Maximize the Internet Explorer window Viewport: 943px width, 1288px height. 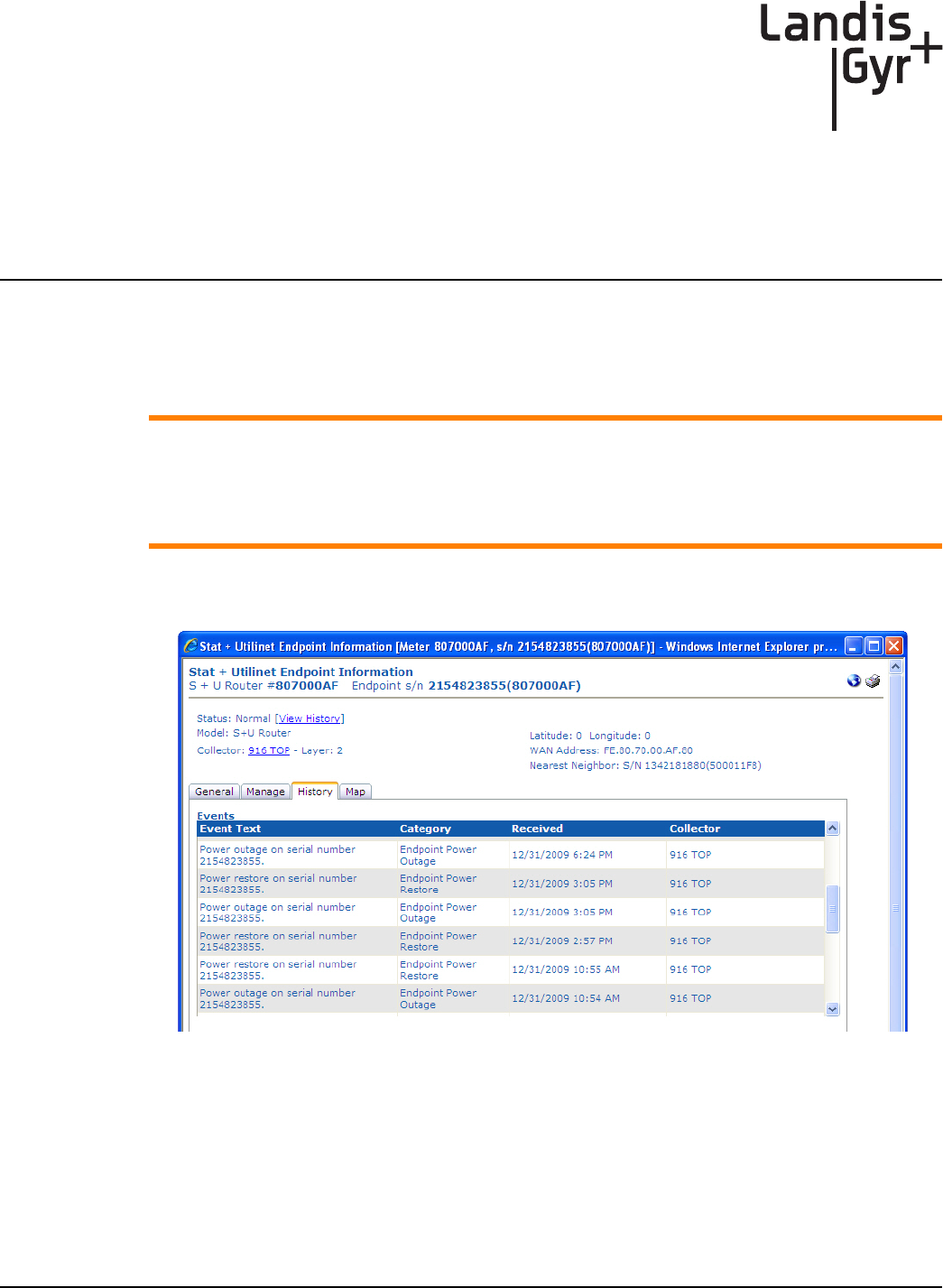pyautogui.click(x=874, y=645)
